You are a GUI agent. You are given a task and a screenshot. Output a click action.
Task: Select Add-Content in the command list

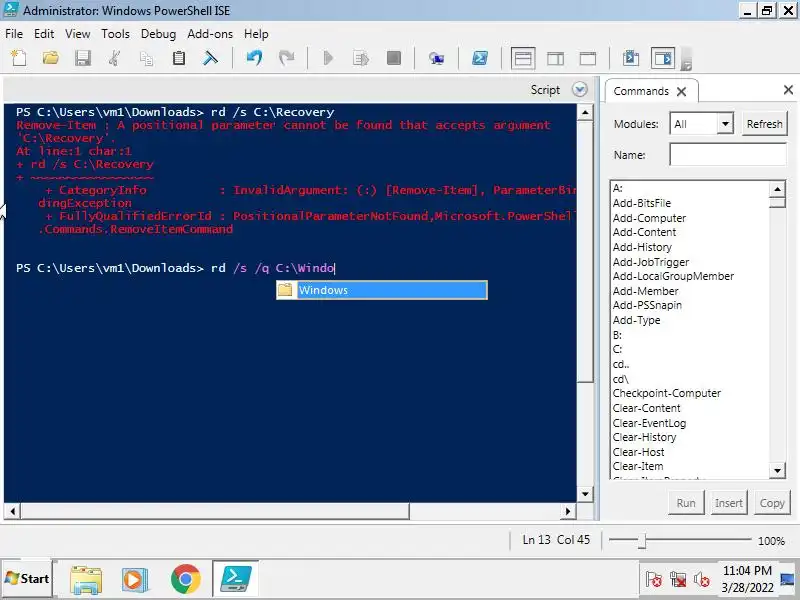[x=644, y=232]
